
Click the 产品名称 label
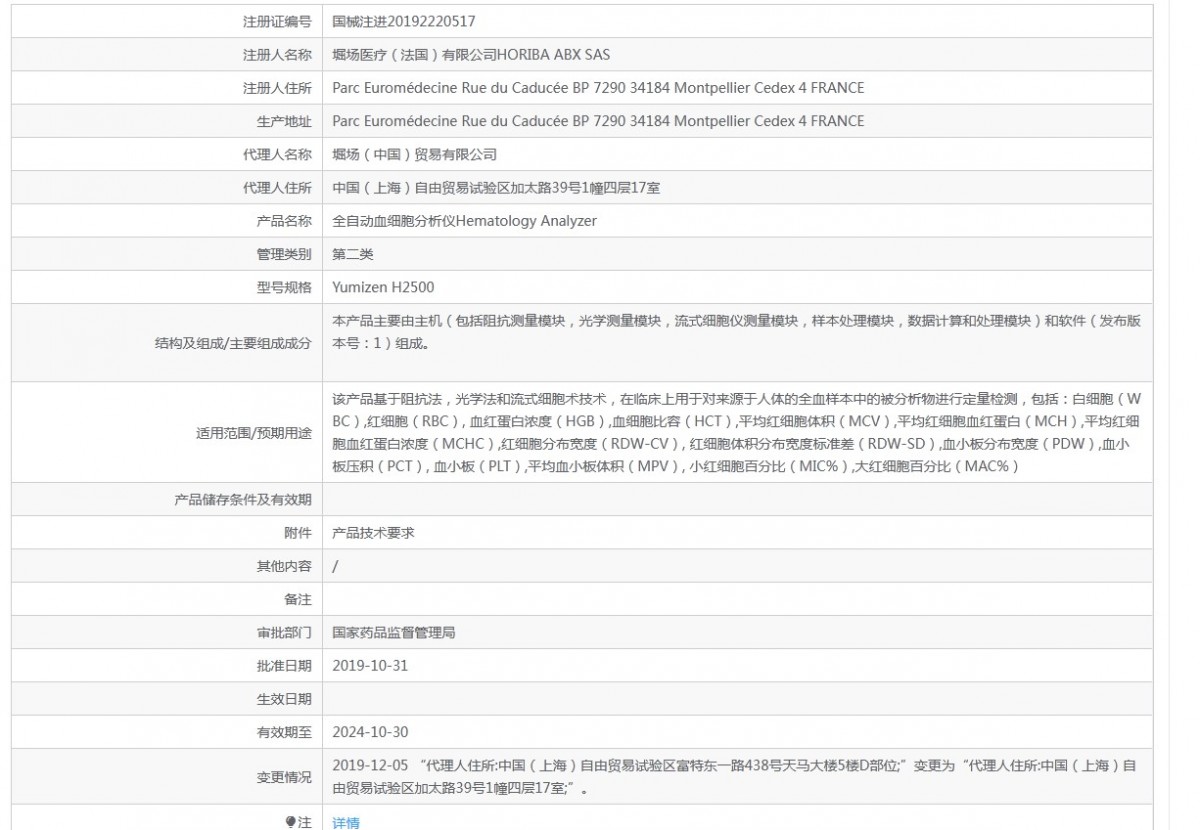click(285, 221)
